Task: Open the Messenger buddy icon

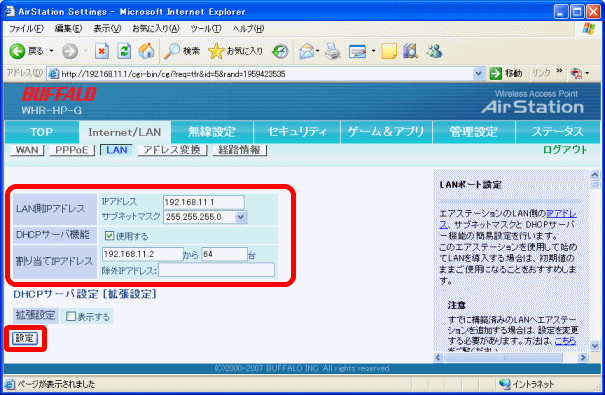Action: (x=434, y=51)
